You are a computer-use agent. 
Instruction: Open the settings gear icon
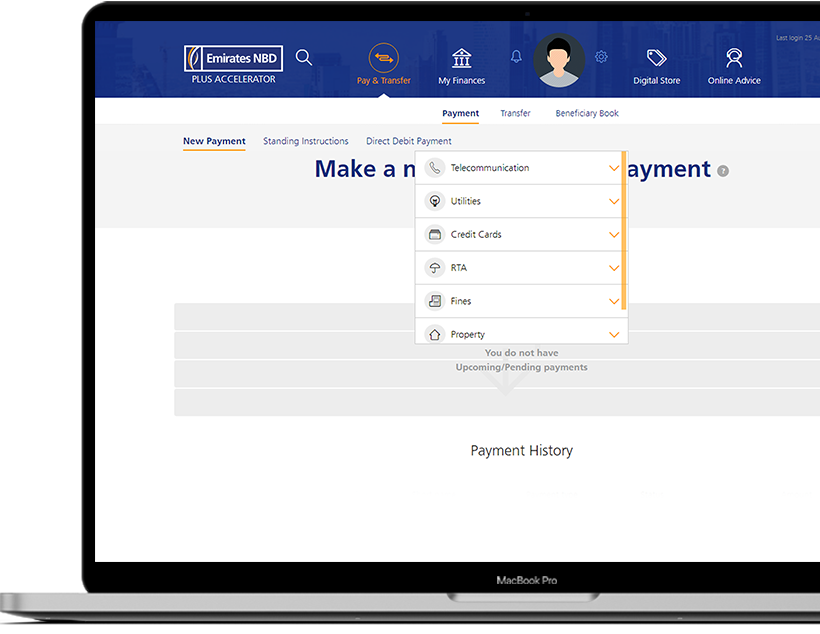601,57
